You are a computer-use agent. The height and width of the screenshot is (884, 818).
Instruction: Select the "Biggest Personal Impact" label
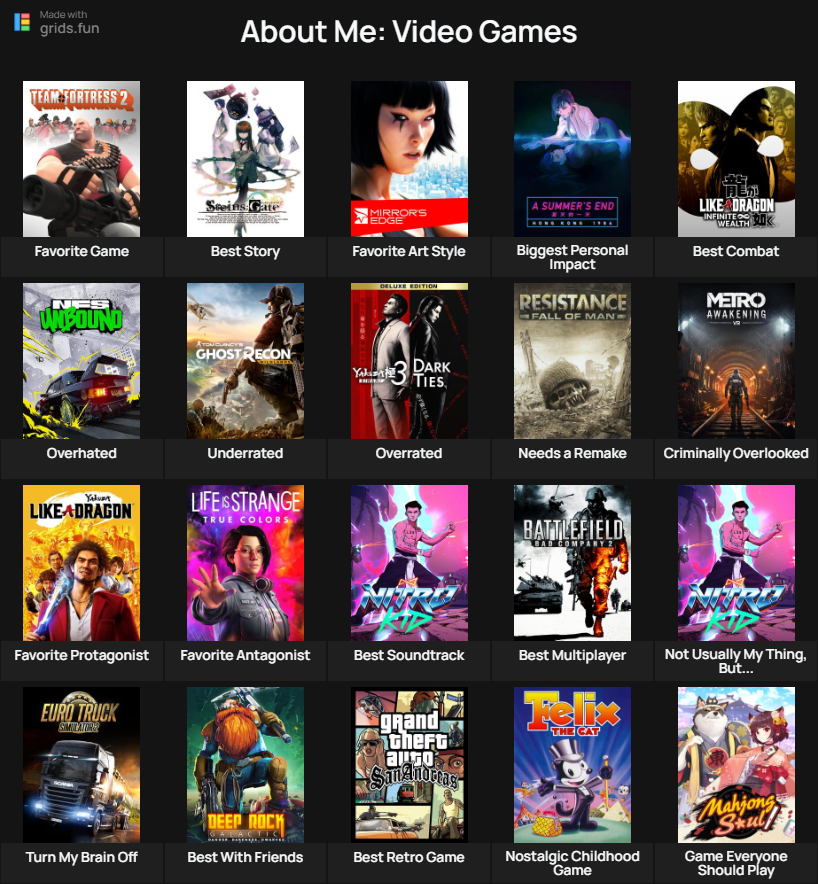[572, 257]
